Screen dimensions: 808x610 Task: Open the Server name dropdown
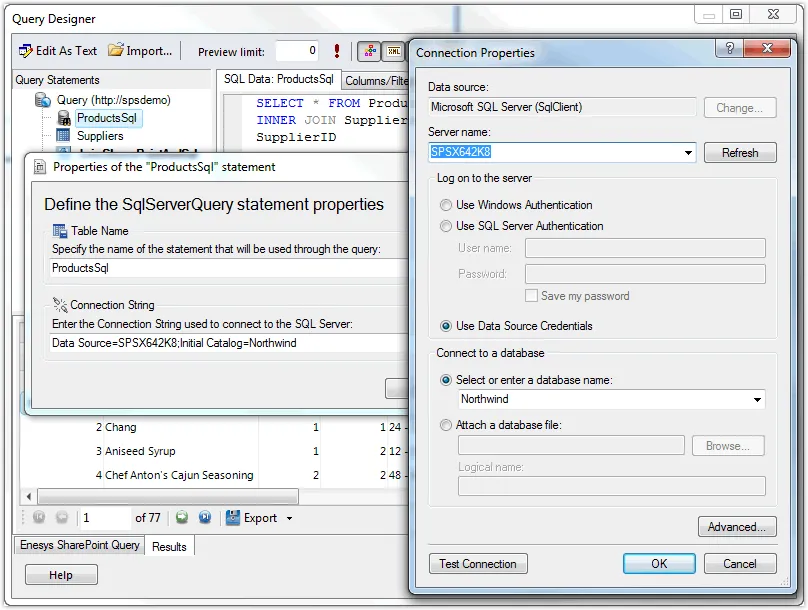pyautogui.click(x=688, y=153)
